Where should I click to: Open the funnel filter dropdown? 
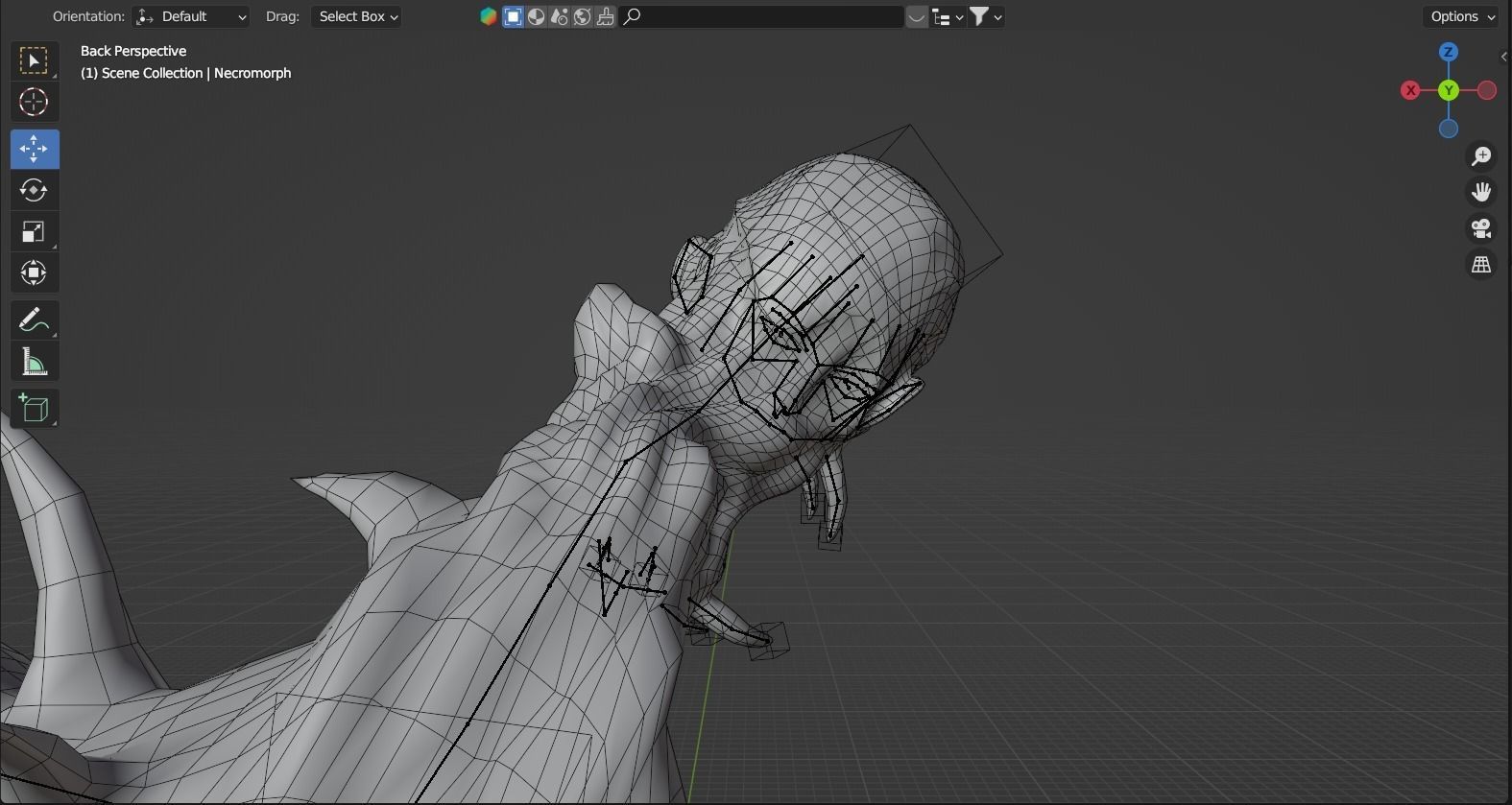(x=986, y=16)
